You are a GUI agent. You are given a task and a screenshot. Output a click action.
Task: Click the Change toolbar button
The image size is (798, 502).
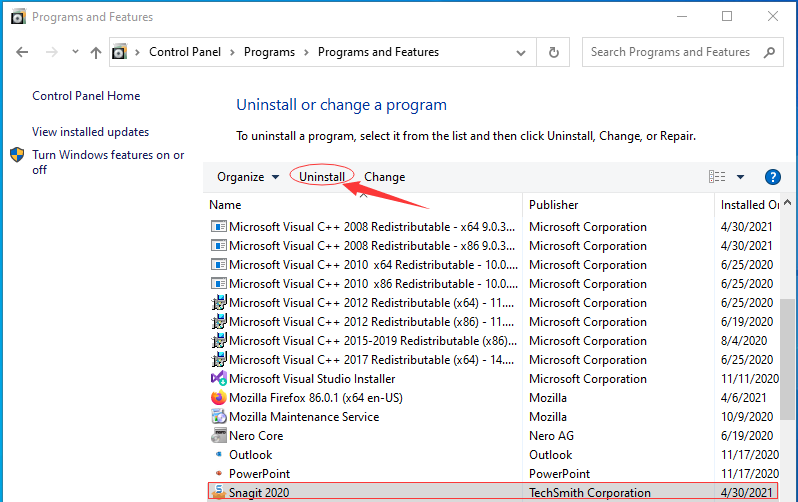click(x=384, y=177)
